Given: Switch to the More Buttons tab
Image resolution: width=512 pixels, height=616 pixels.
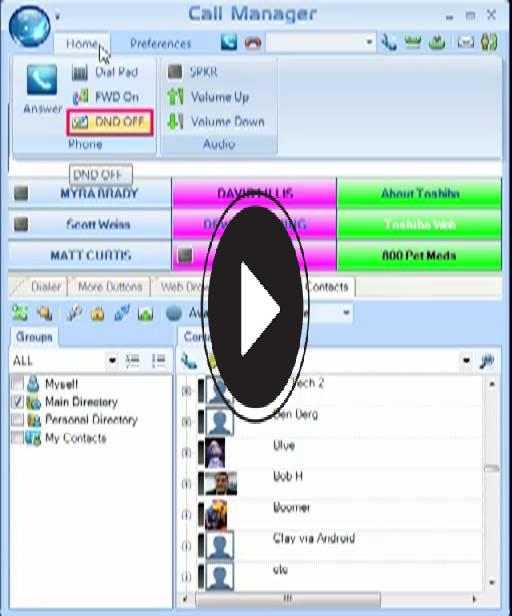Looking at the screenshot, I should (110, 287).
